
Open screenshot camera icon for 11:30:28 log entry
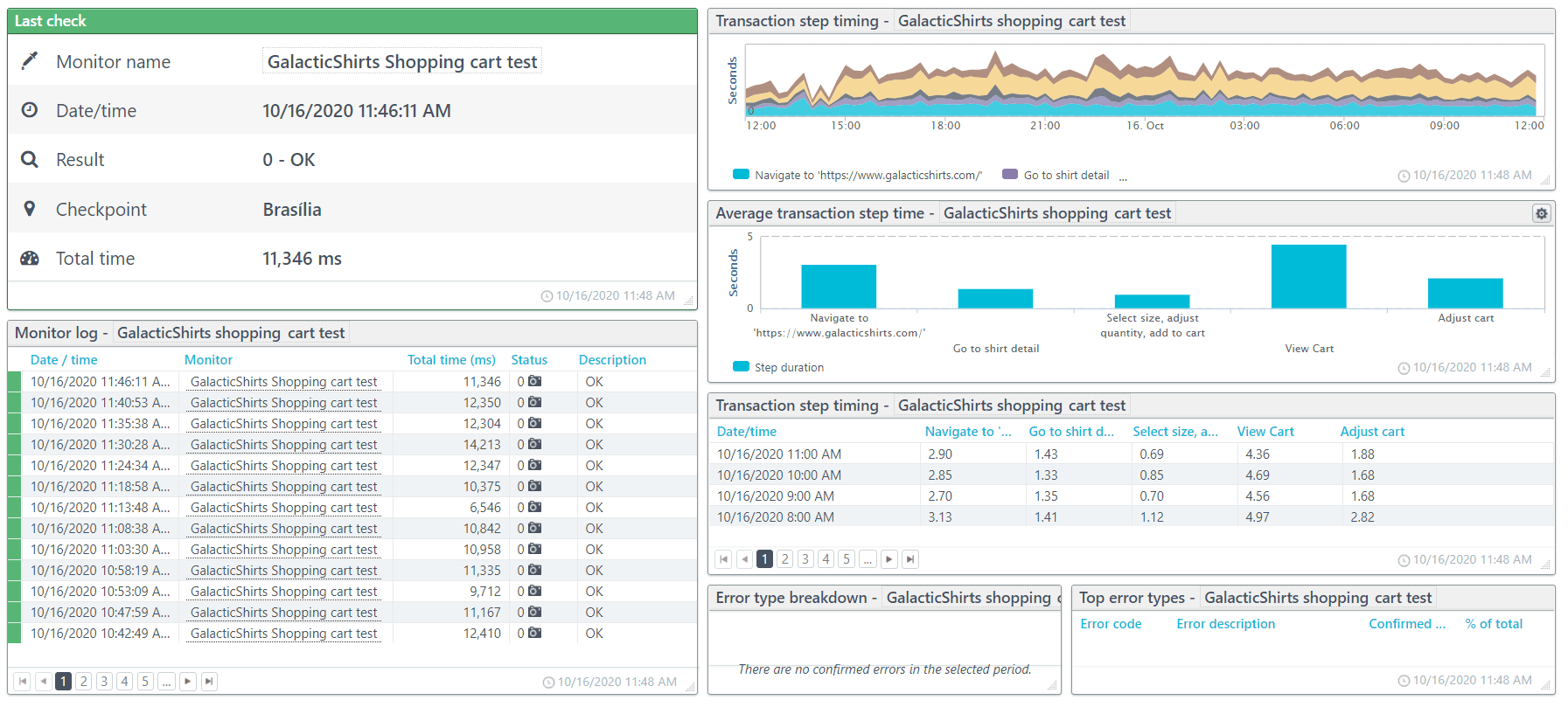click(534, 444)
